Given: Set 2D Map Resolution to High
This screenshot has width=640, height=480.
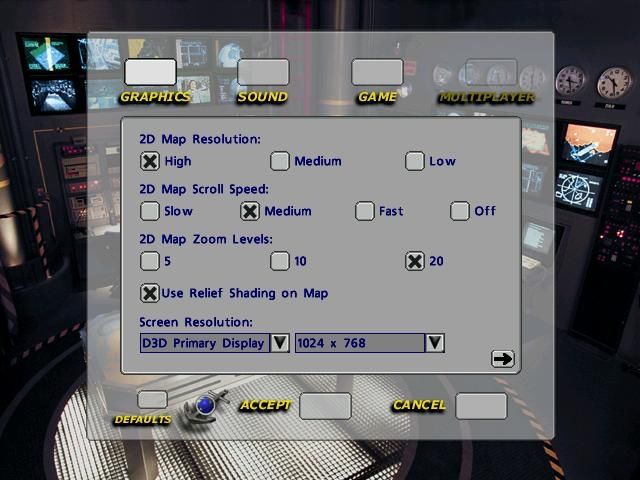Looking at the screenshot, I should [x=150, y=161].
